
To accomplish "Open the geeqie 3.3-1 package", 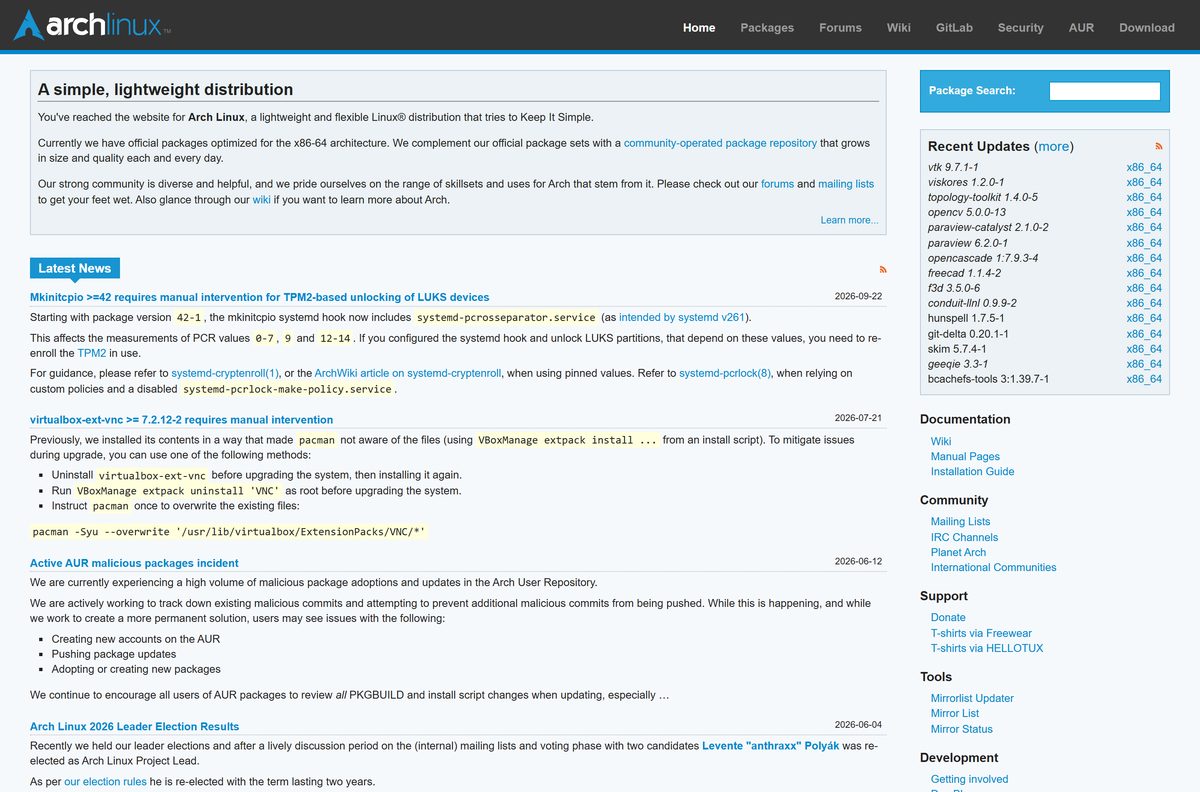I will [958, 364].
